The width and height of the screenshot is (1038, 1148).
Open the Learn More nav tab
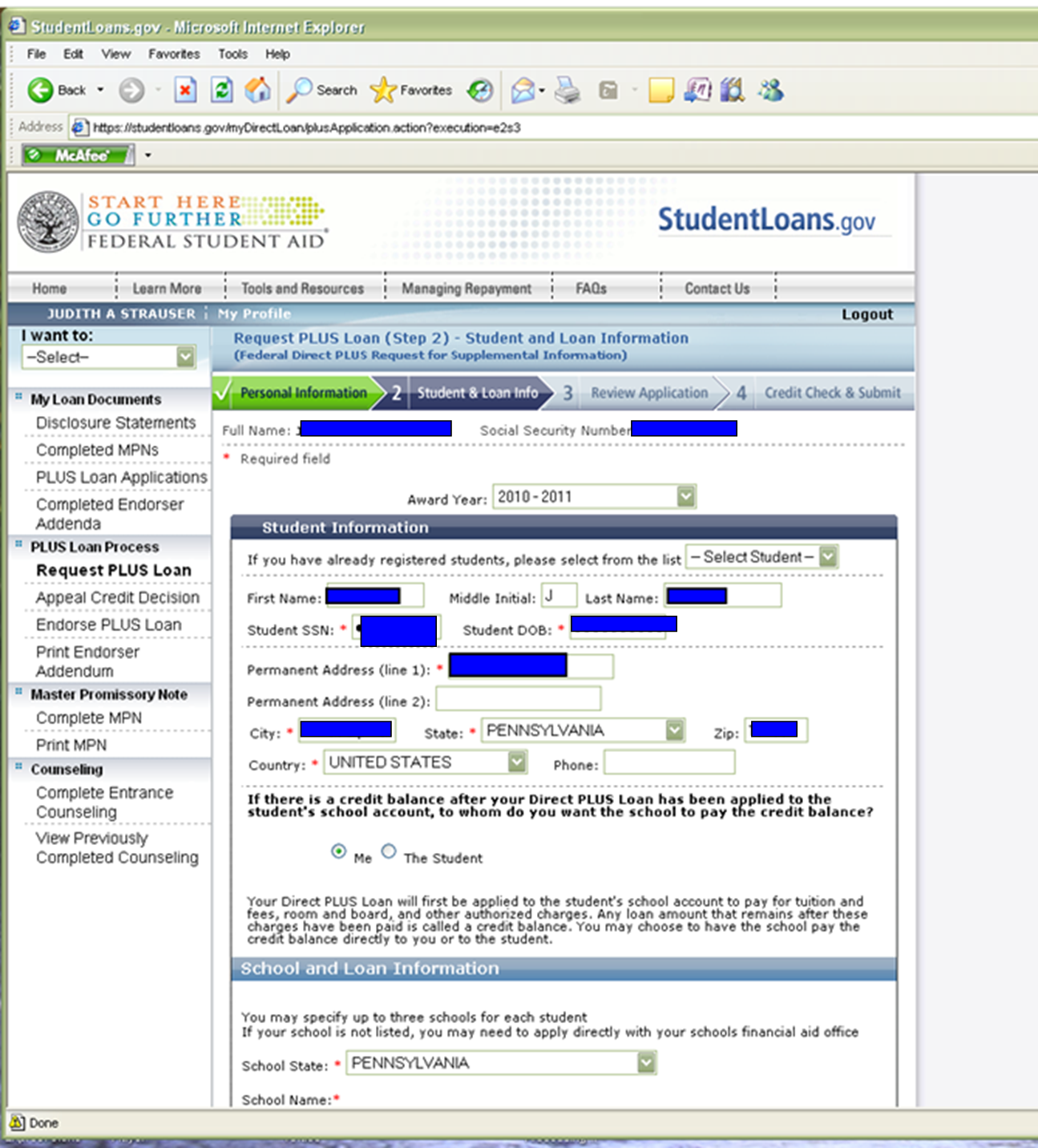coord(167,289)
